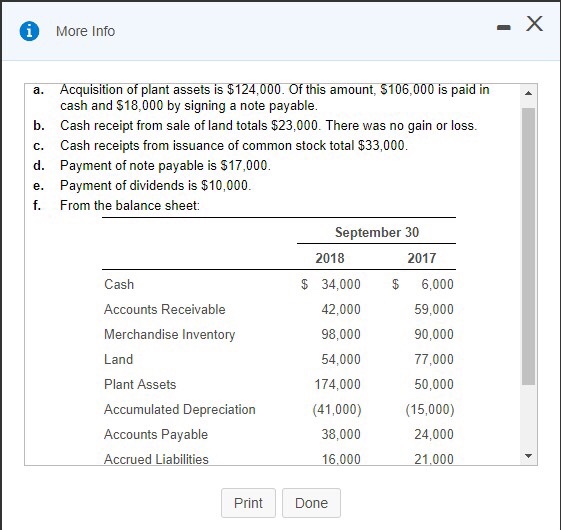Close the More Info dialog
561x530 pixels.
click(535, 24)
